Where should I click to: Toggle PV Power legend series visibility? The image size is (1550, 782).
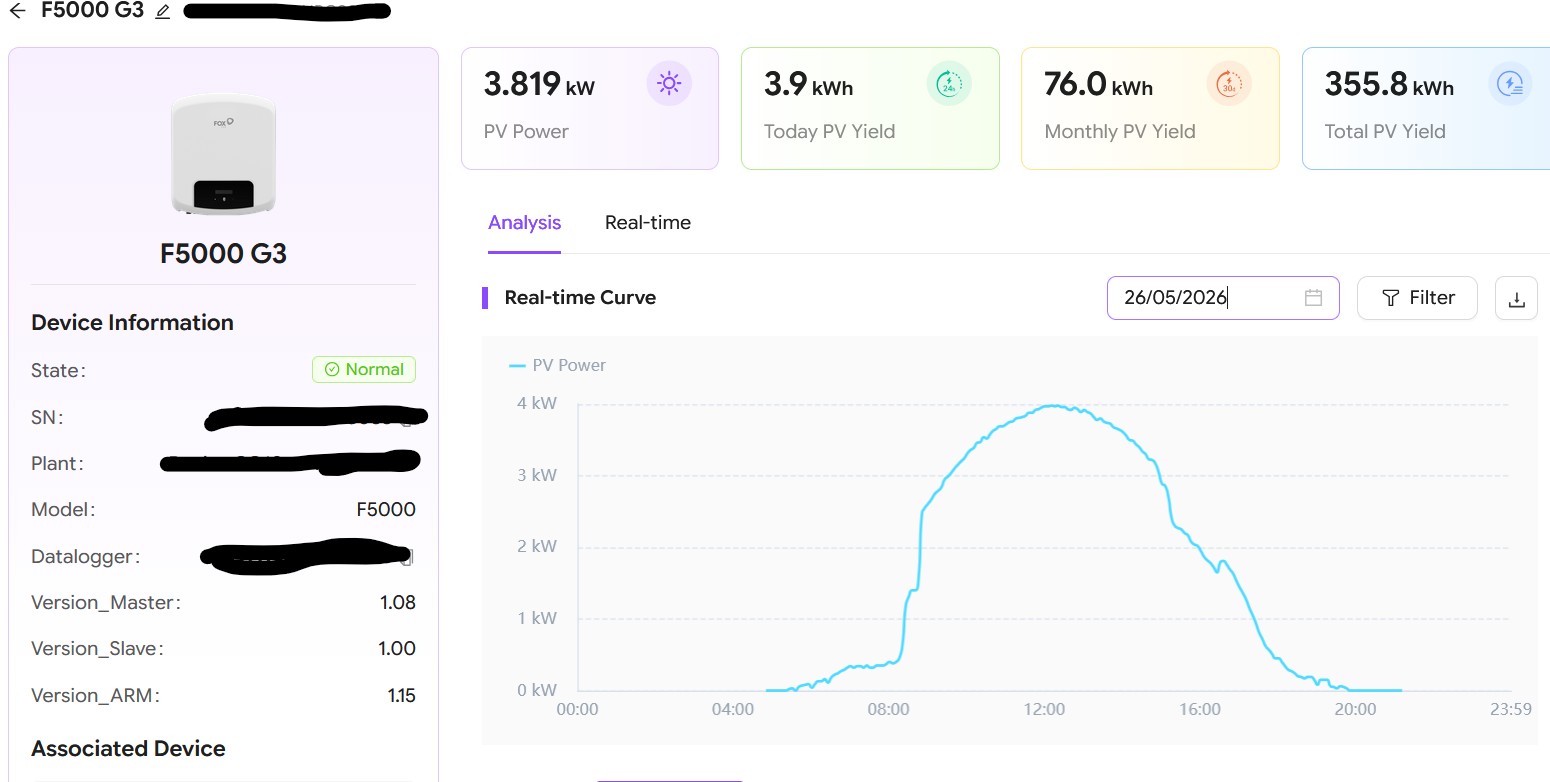tap(558, 366)
